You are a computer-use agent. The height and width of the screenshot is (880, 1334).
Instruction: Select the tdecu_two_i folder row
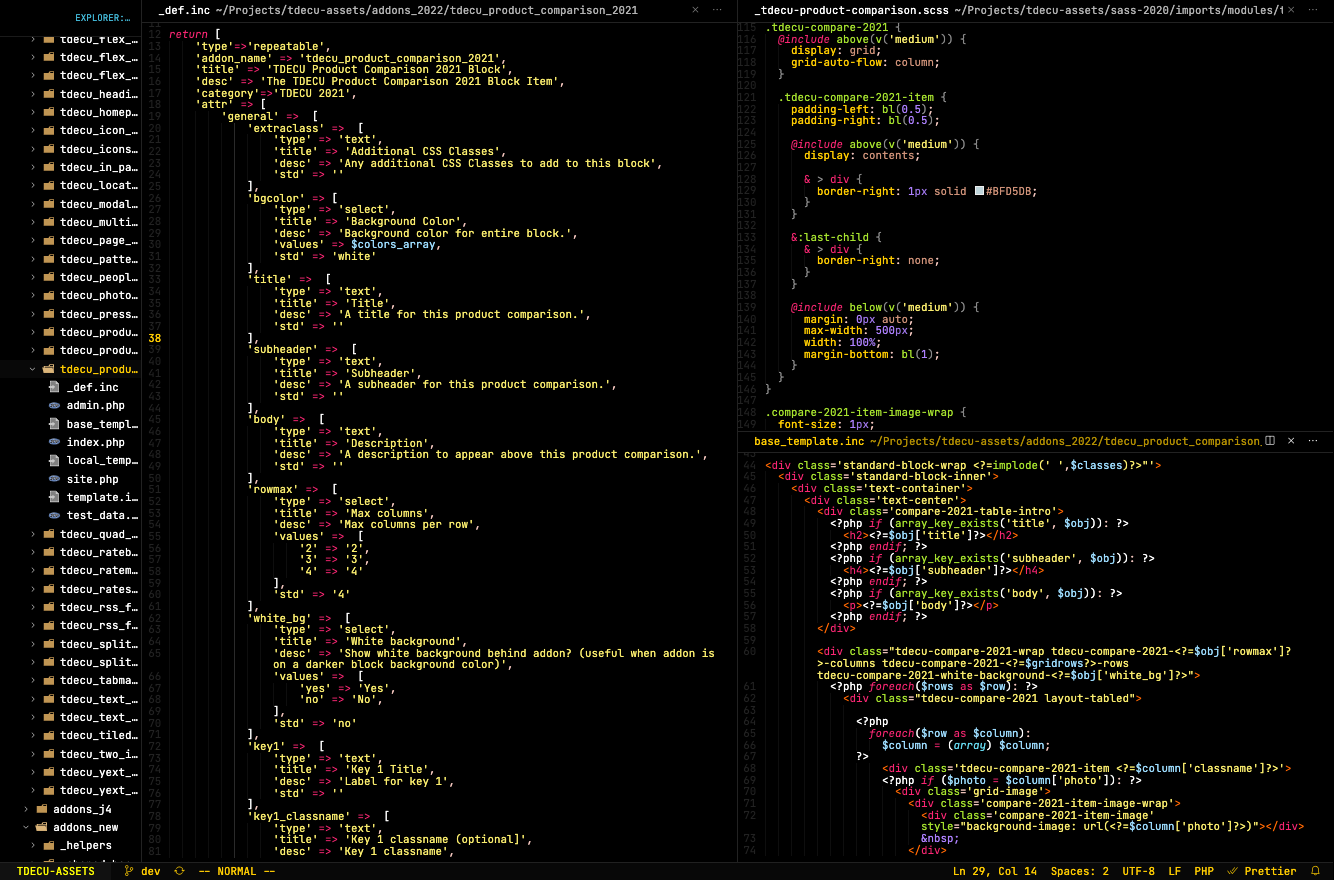(x=70, y=754)
